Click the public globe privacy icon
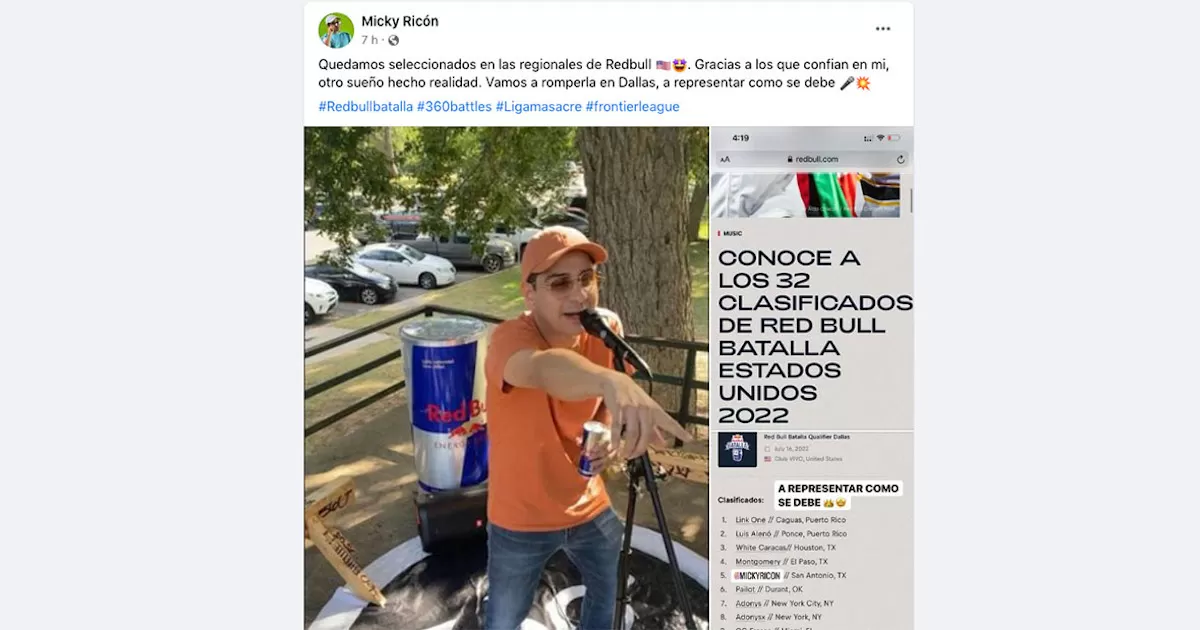 tap(393, 40)
